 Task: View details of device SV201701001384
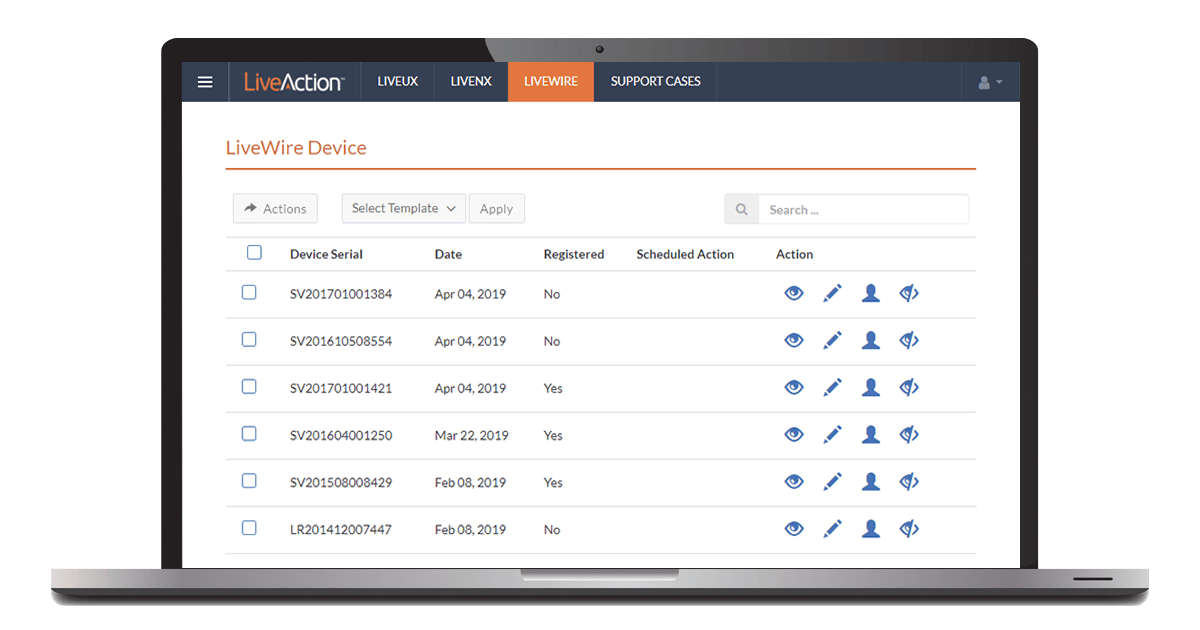click(x=794, y=292)
